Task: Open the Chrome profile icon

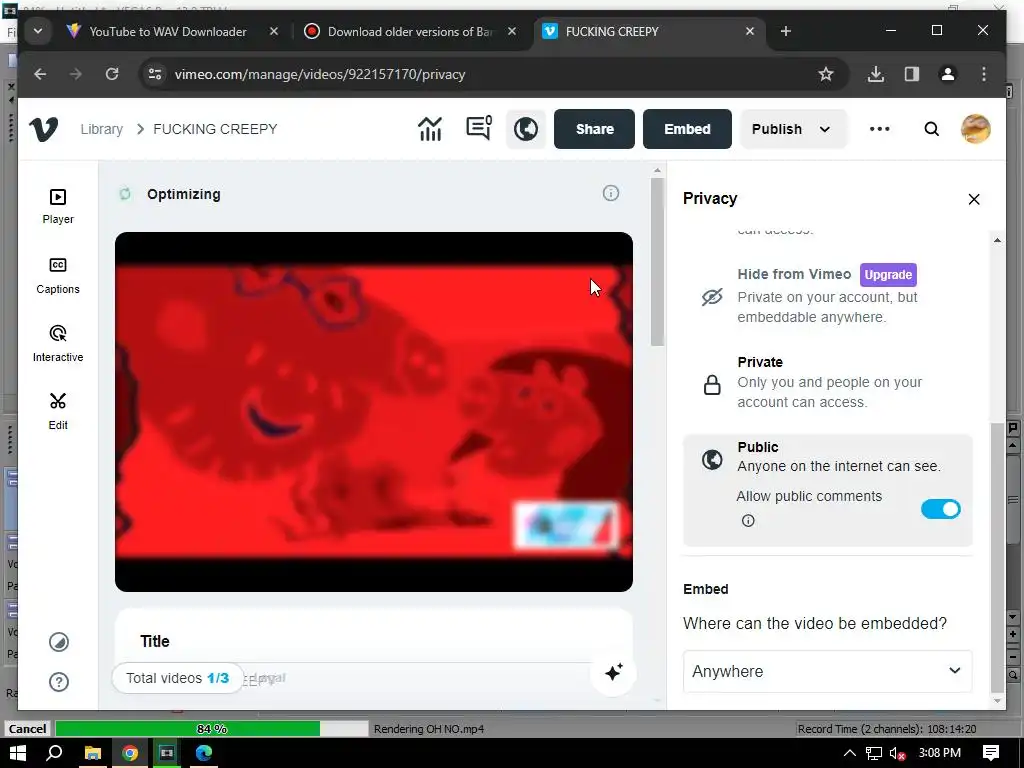Action: pyautogui.click(x=948, y=74)
